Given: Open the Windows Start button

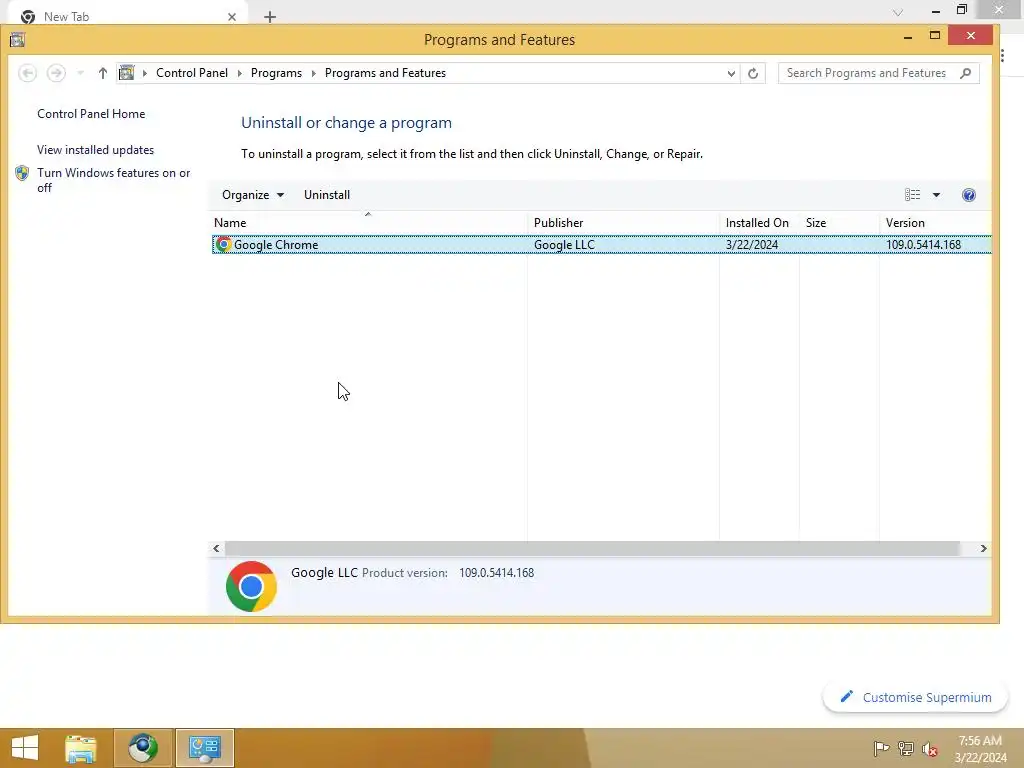Looking at the screenshot, I should [x=25, y=748].
